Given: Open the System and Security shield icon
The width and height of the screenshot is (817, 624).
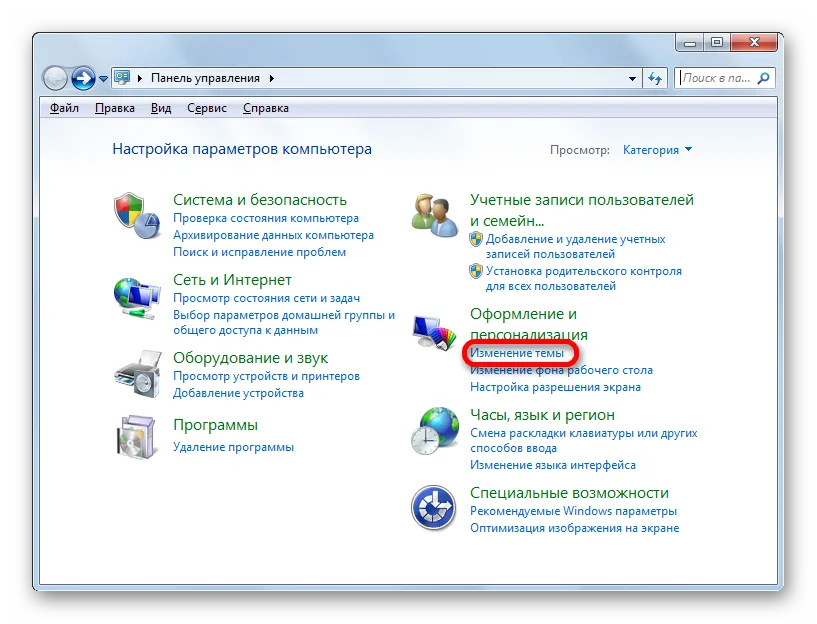Looking at the screenshot, I should point(137,216).
